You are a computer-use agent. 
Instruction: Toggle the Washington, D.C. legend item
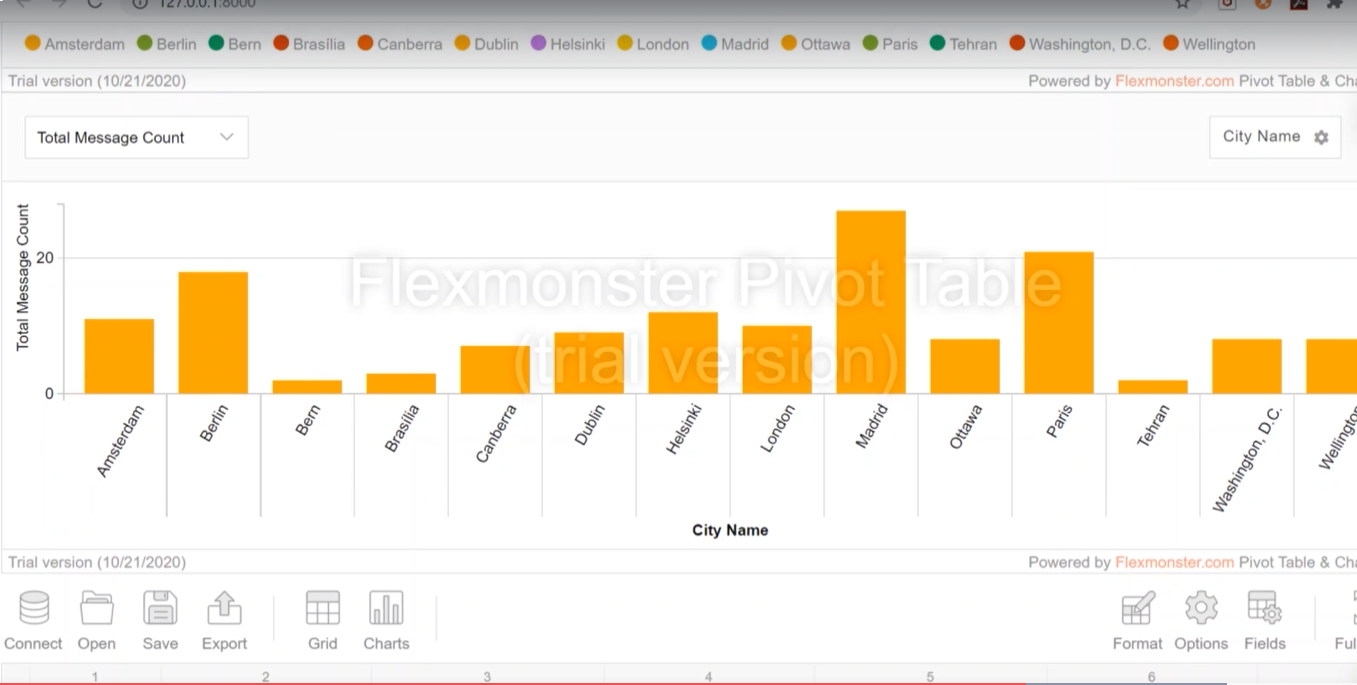click(1080, 44)
